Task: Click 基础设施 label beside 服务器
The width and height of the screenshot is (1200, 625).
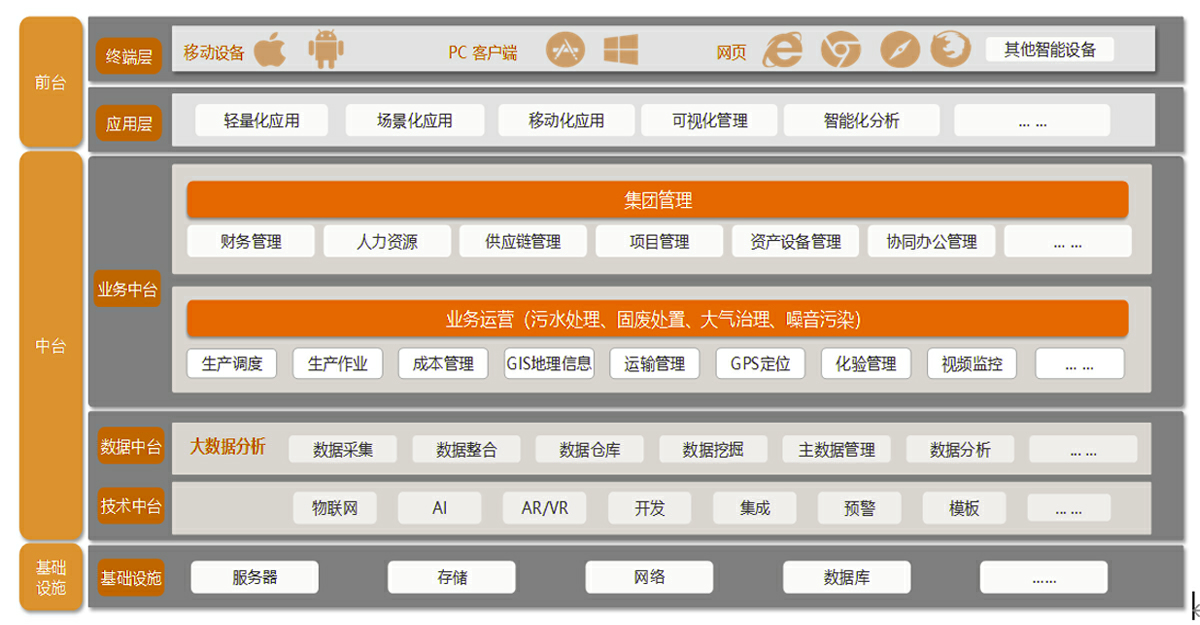Action: [130, 578]
